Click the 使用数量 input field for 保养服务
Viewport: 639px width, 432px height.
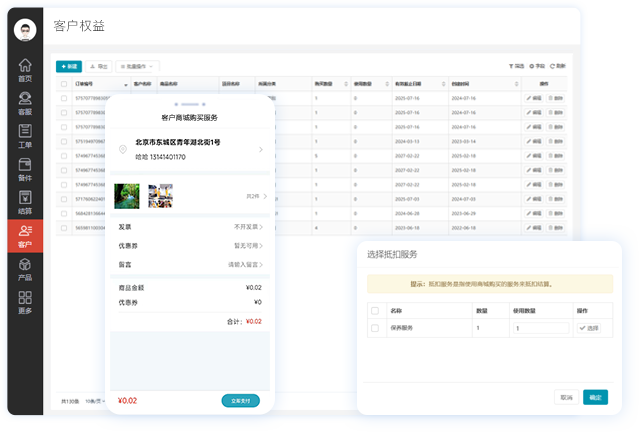click(541, 328)
